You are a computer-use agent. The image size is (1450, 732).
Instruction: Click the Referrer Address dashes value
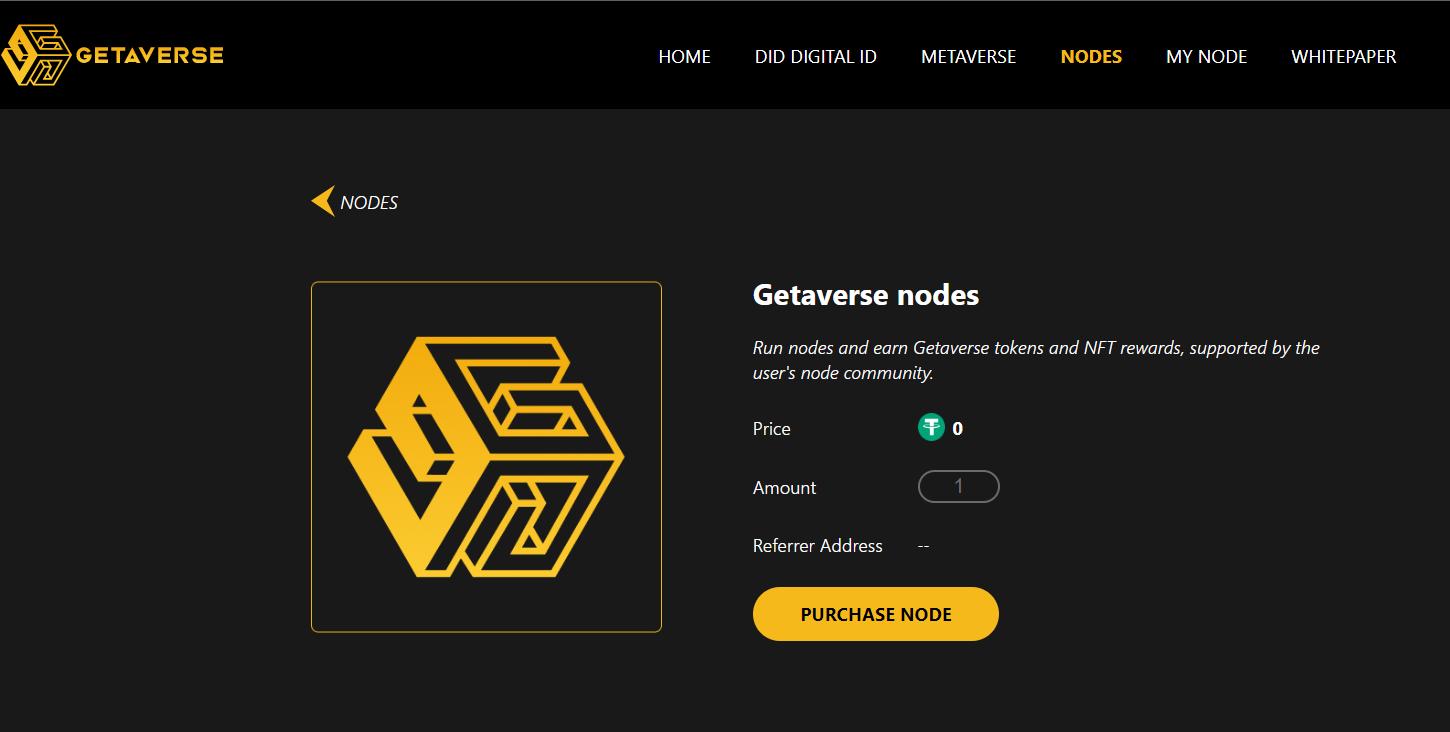[x=923, y=546]
